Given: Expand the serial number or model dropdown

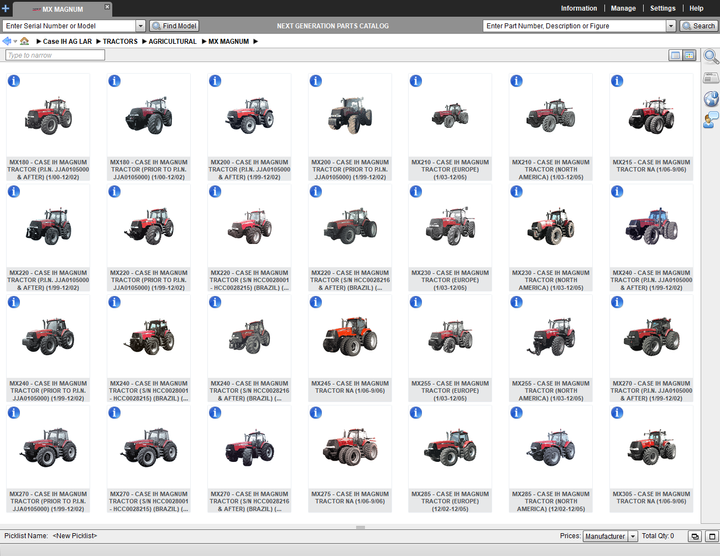Looking at the screenshot, I should pyautogui.click(x=141, y=26).
